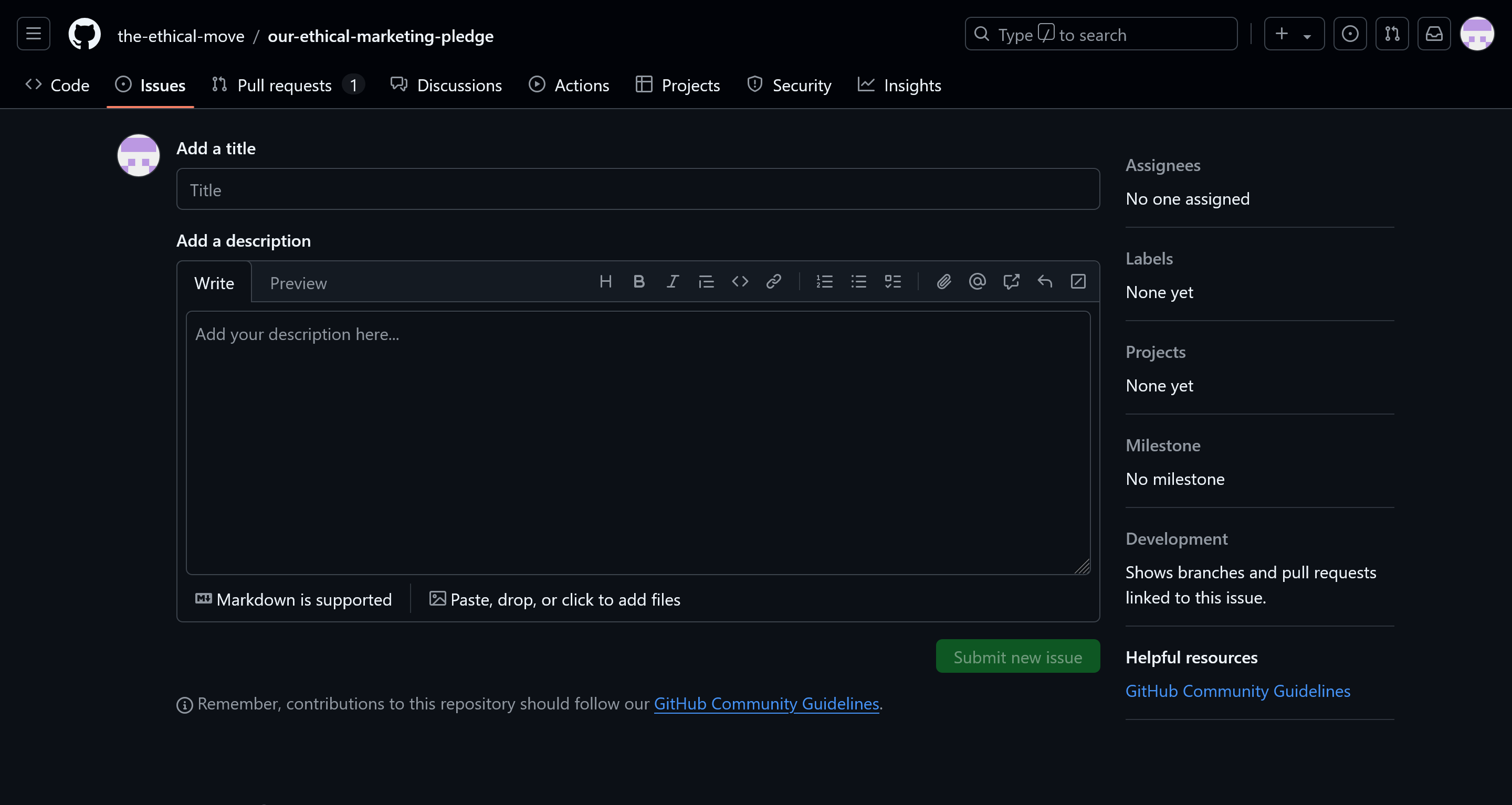Insert a code snippet
The height and width of the screenshot is (805, 1512).
pos(740,282)
